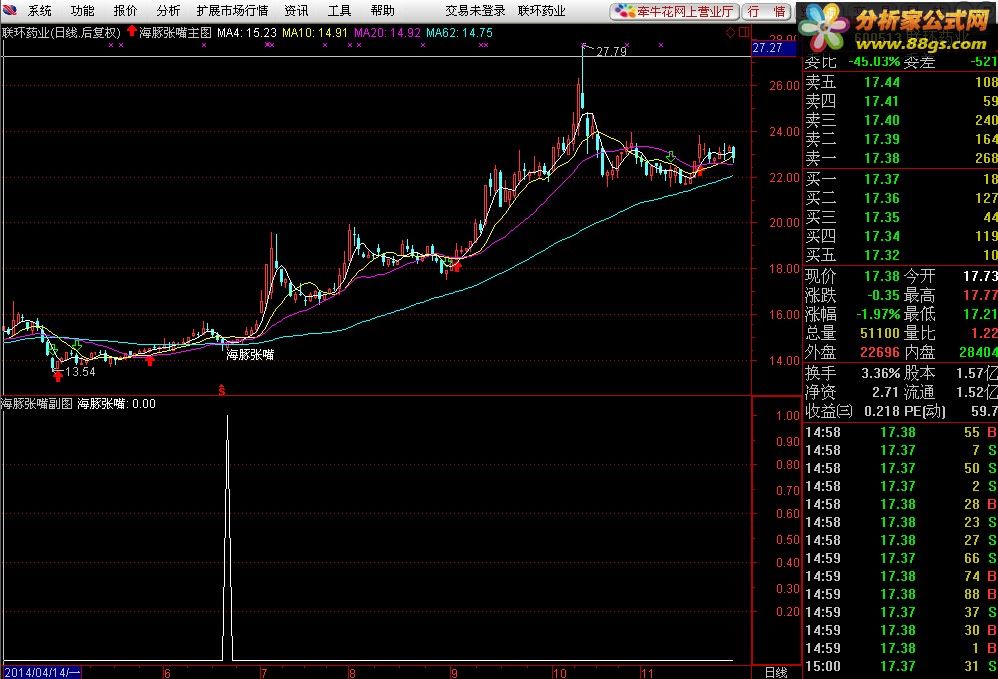Click the 外盘 22696 value
The height and width of the screenshot is (679, 998).
tap(880, 353)
